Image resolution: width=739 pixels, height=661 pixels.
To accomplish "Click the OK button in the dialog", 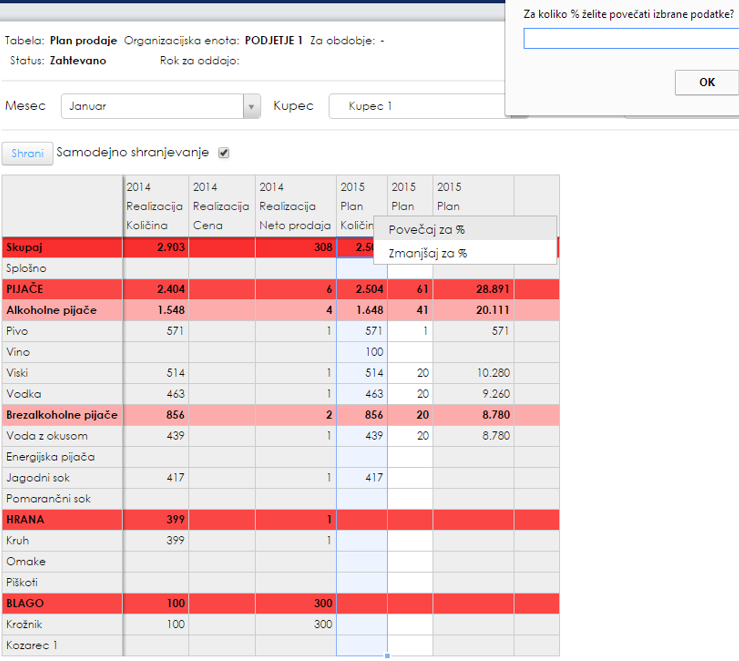I will click(x=706, y=83).
